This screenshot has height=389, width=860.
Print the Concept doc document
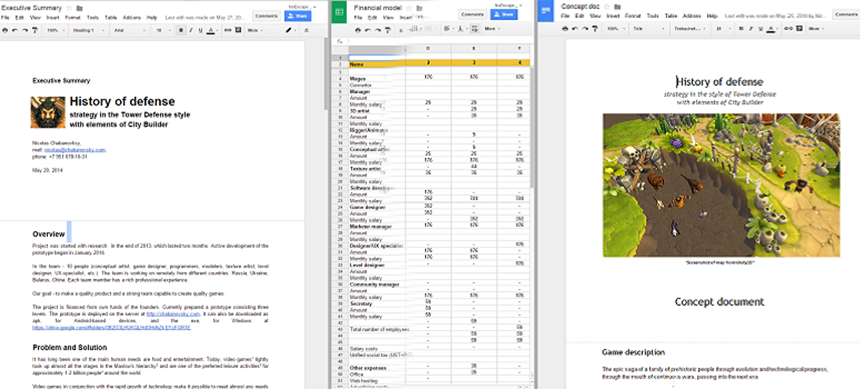click(x=565, y=29)
